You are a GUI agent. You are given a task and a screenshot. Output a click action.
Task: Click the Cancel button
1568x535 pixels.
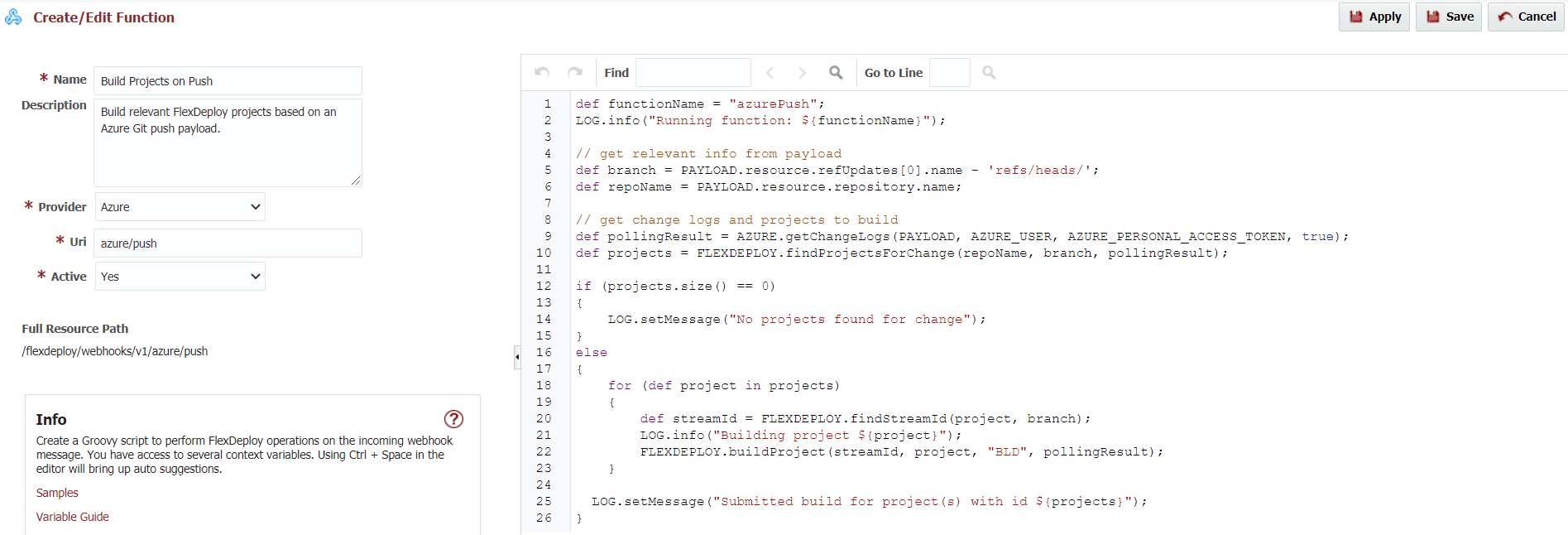pos(1526,17)
